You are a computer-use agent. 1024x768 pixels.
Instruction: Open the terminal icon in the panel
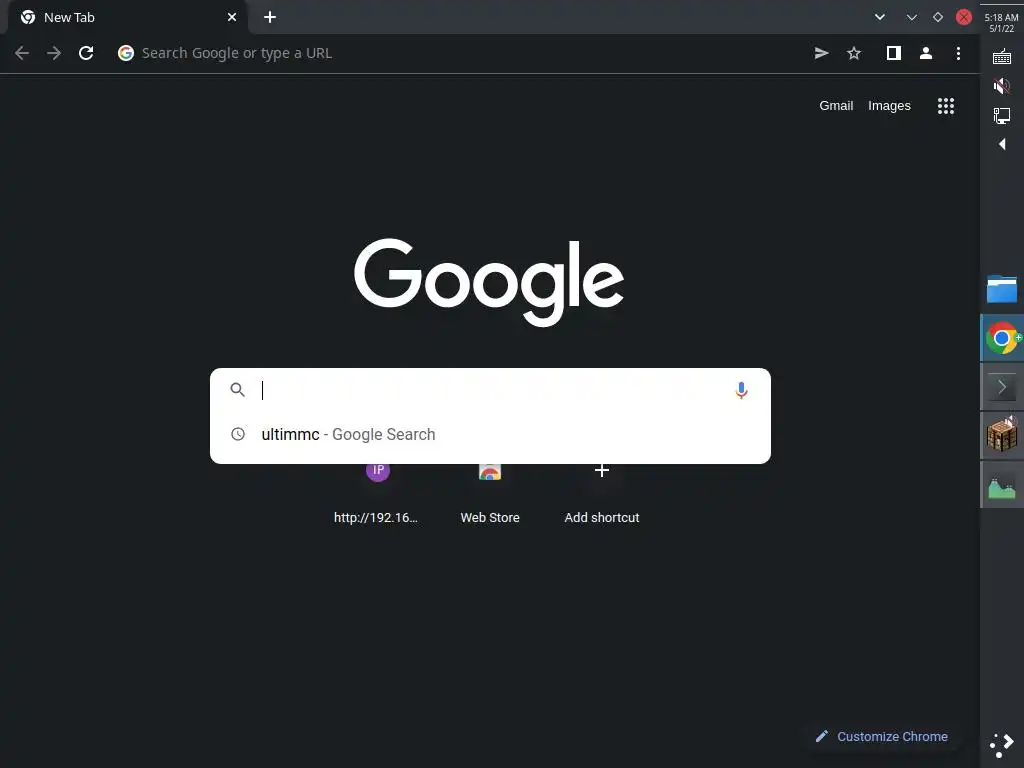pyautogui.click(x=1002, y=387)
